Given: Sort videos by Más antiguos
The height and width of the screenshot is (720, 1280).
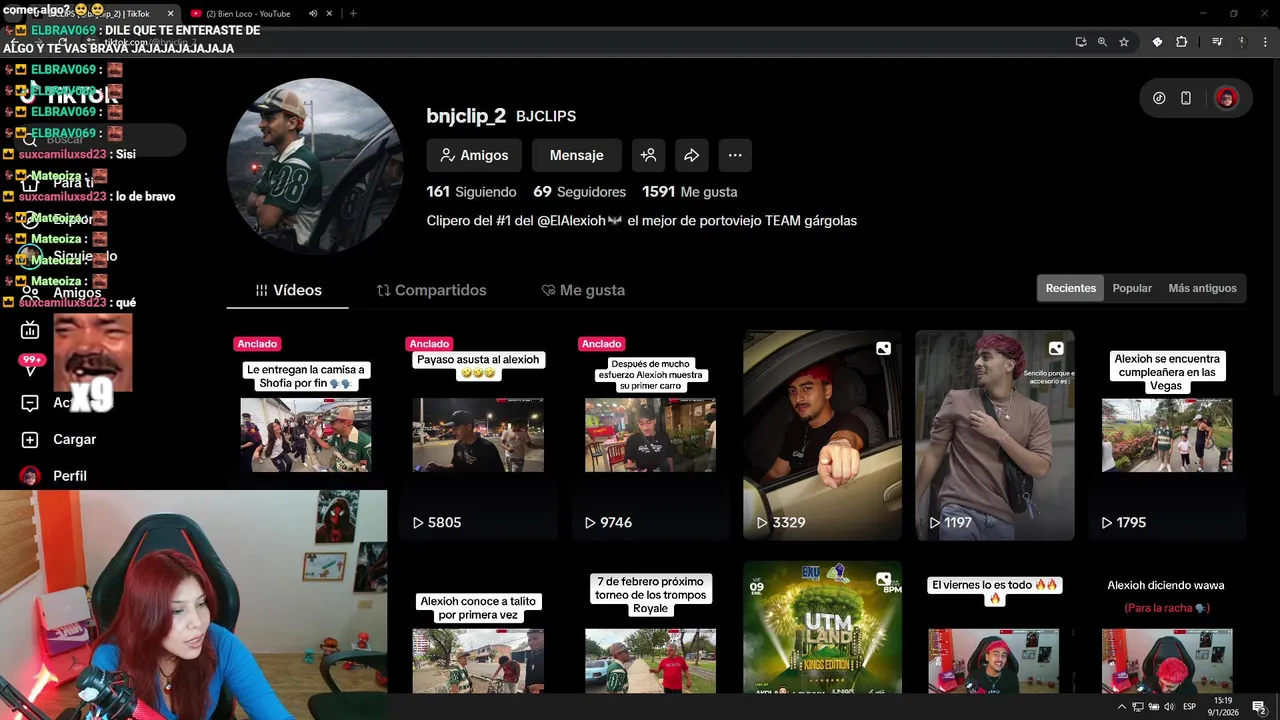Looking at the screenshot, I should (1202, 288).
